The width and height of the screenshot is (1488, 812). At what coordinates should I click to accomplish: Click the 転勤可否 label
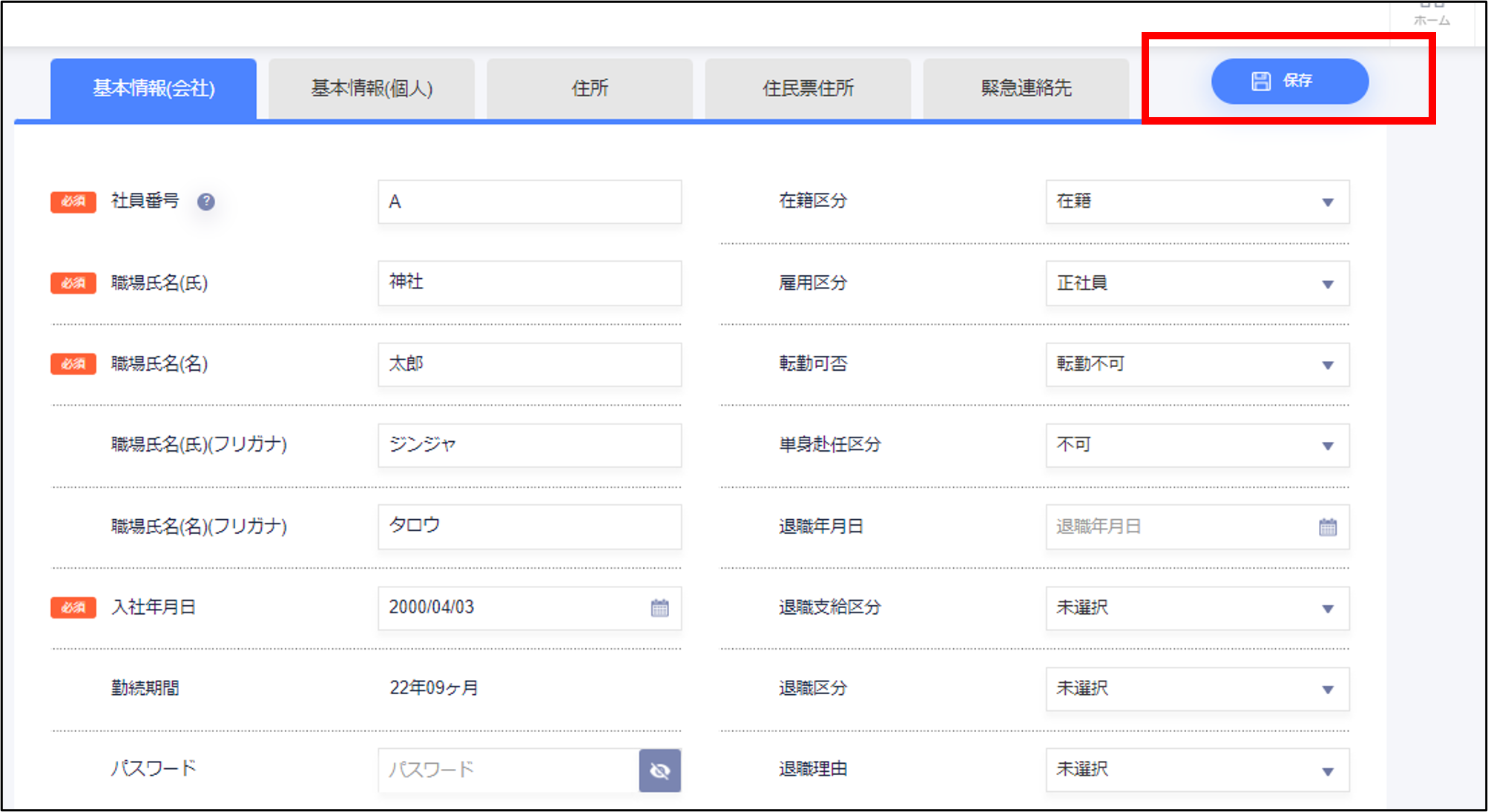coord(813,363)
